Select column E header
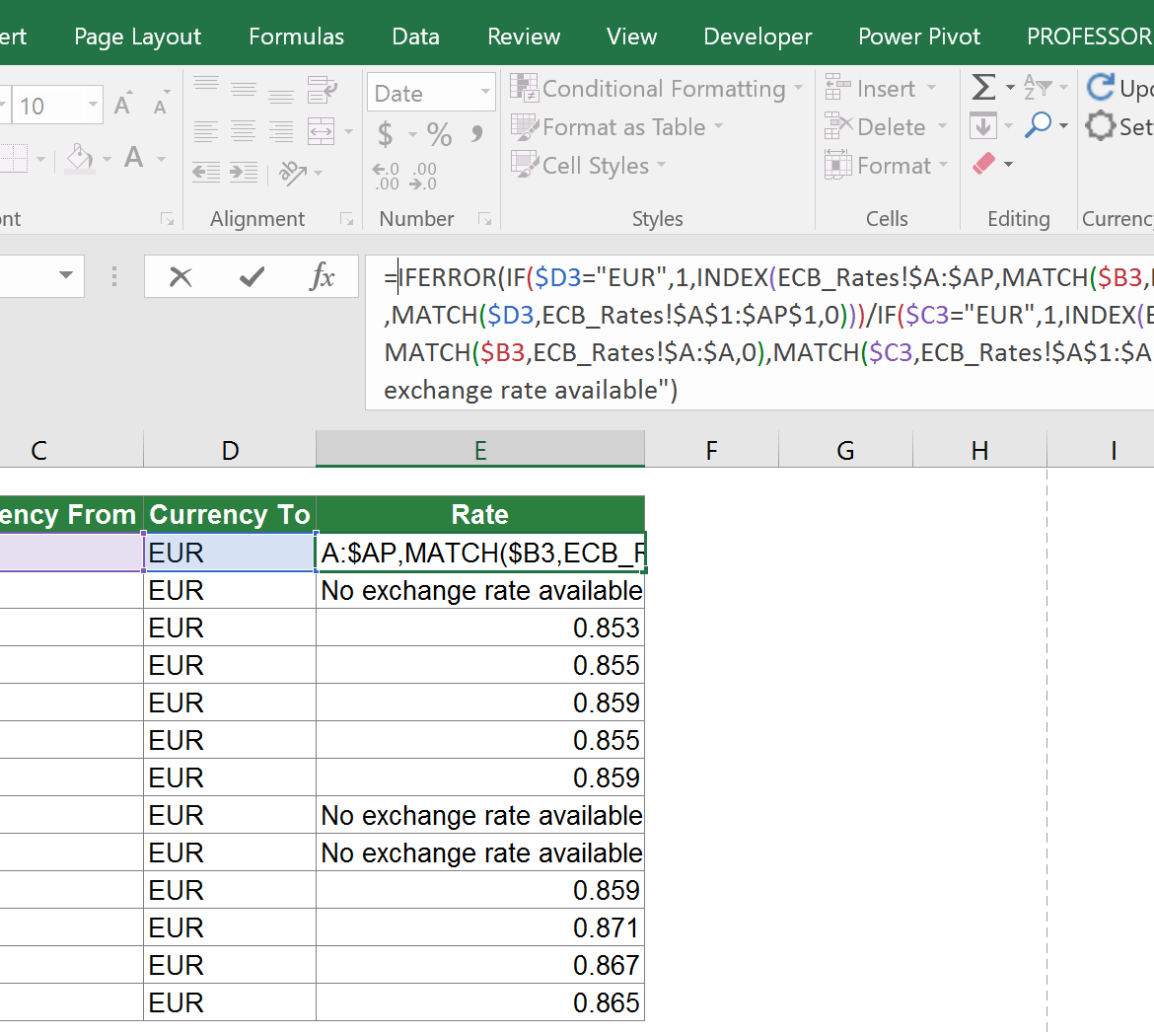The height and width of the screenshot is (1036, 1154). click(479, 450)
